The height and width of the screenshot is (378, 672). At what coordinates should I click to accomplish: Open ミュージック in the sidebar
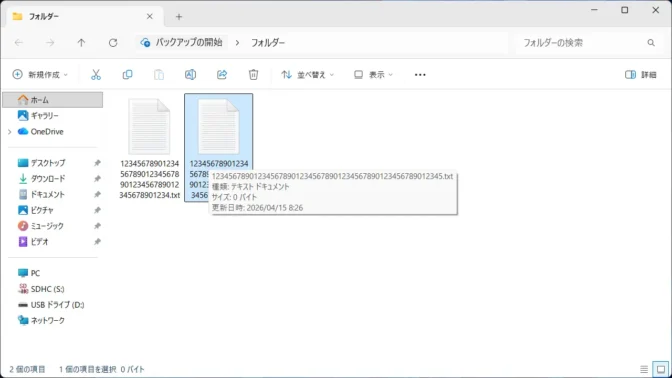40,226
